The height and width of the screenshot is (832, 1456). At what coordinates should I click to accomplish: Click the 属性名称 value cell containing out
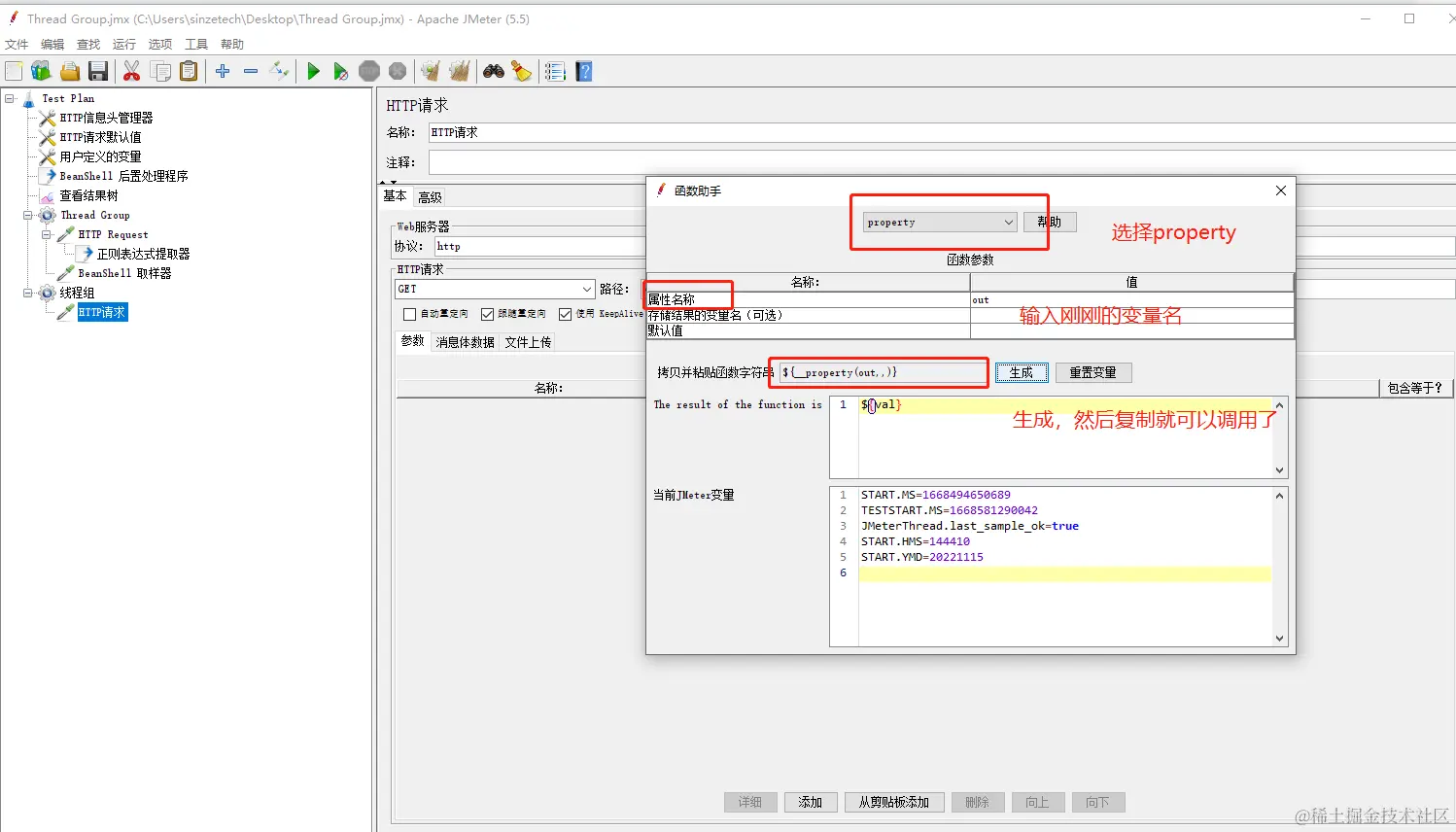pos(1131,300)
